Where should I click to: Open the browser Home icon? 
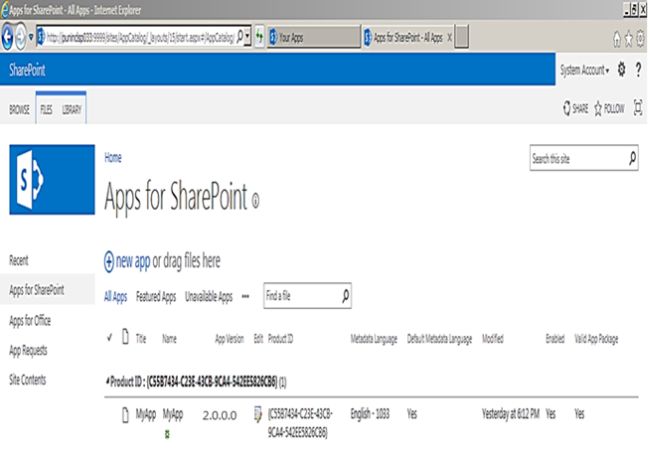click(x=617, y=39)
